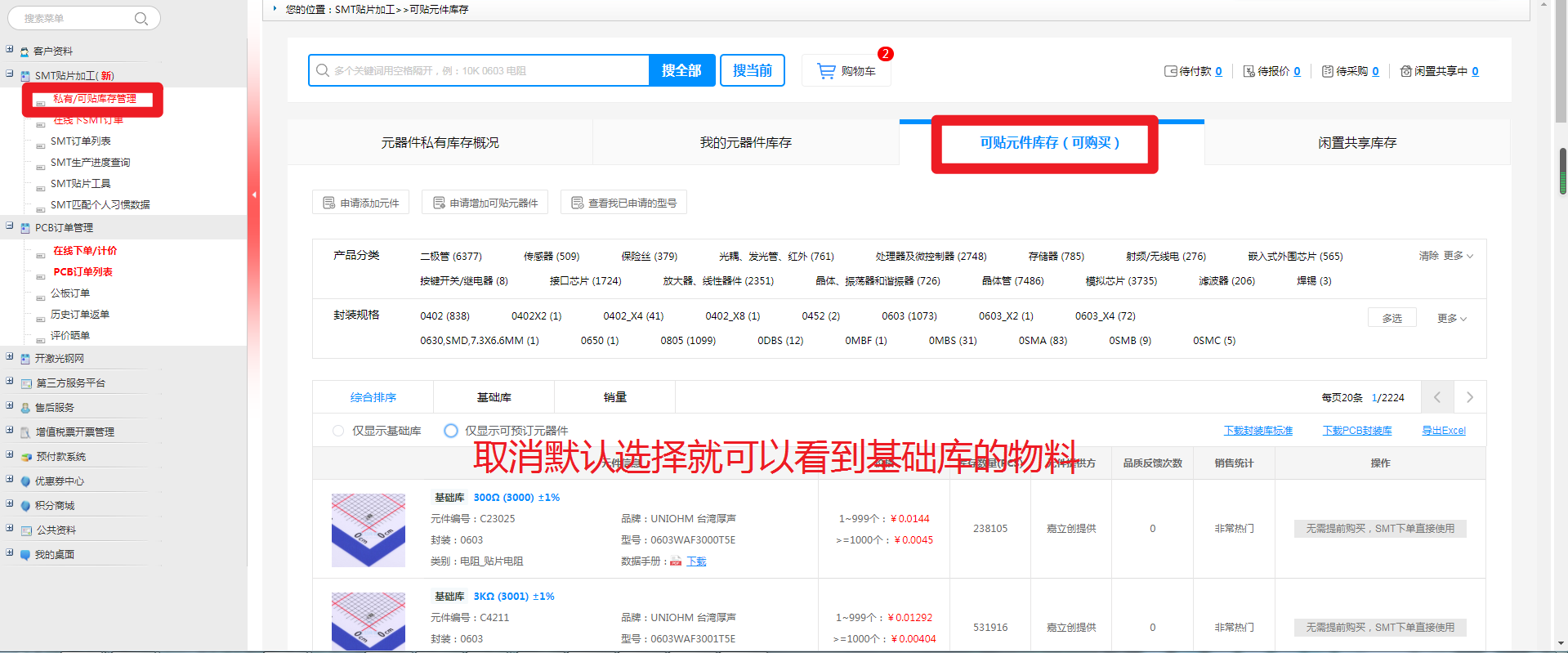Select the 仅显示基础库 radio button

[x=338, y=431]
